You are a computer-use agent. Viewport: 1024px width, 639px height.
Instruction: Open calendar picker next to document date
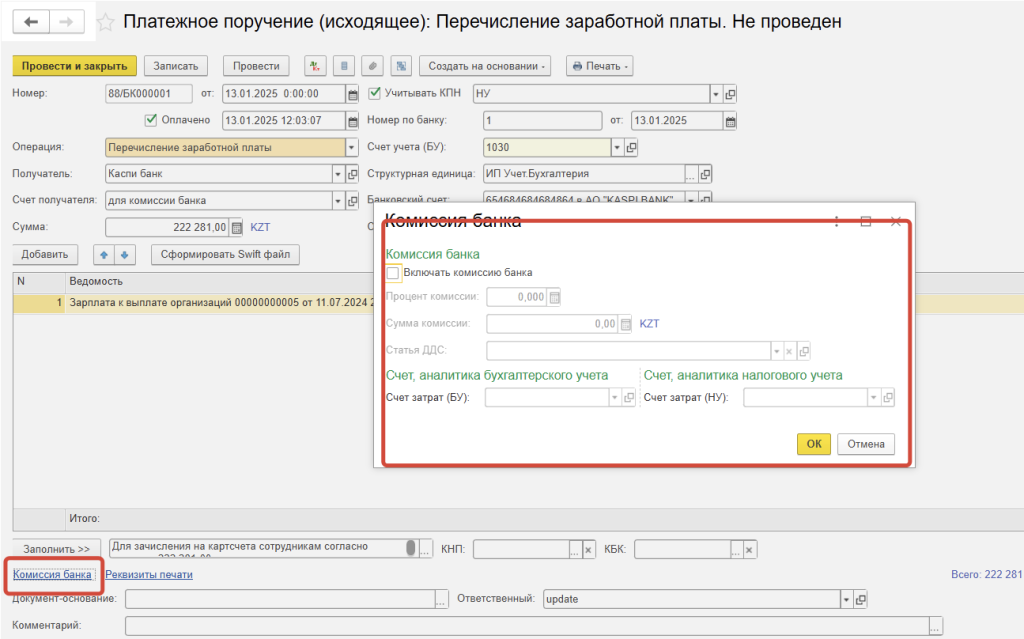coord(353,94)
